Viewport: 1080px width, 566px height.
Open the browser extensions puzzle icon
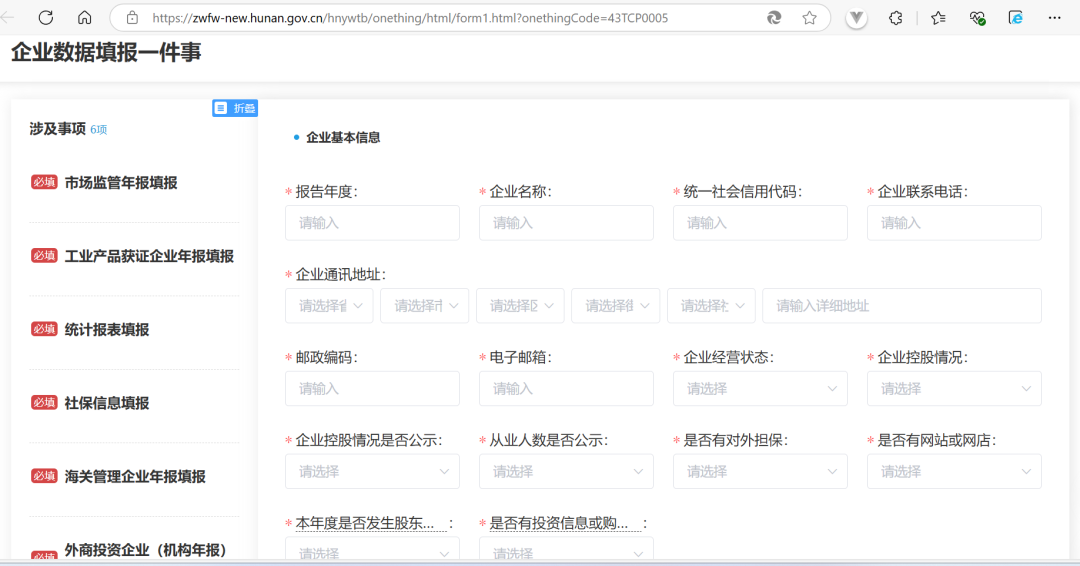(896, 18)
